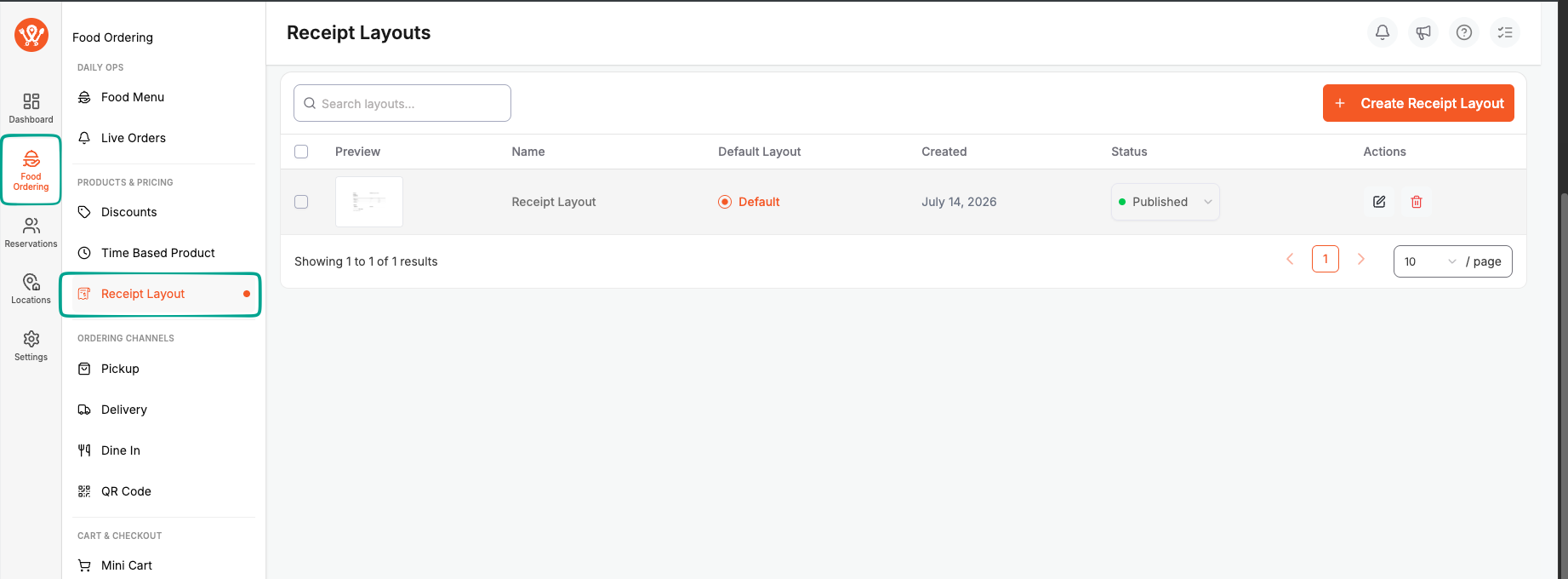
Task: Open the 10 / page size dropdown
Action: [x=1453, y=261]
